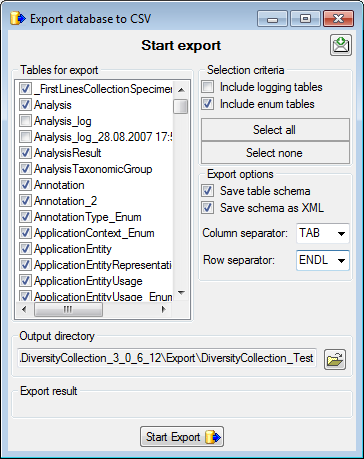The width and height of the screenshot is (364, 459).
Task: Click the scroll down arrow in tables list
Action: [181, 293]
